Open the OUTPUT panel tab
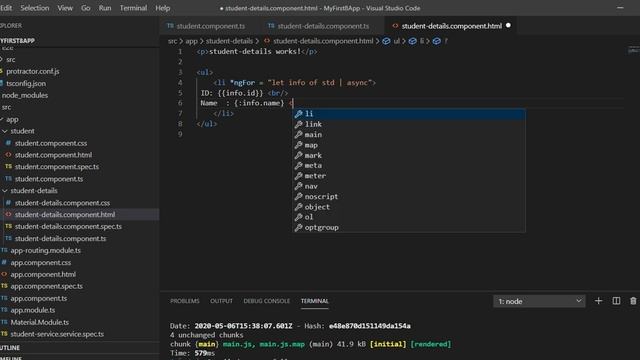The image size is (640, 360). pos(221,301)
